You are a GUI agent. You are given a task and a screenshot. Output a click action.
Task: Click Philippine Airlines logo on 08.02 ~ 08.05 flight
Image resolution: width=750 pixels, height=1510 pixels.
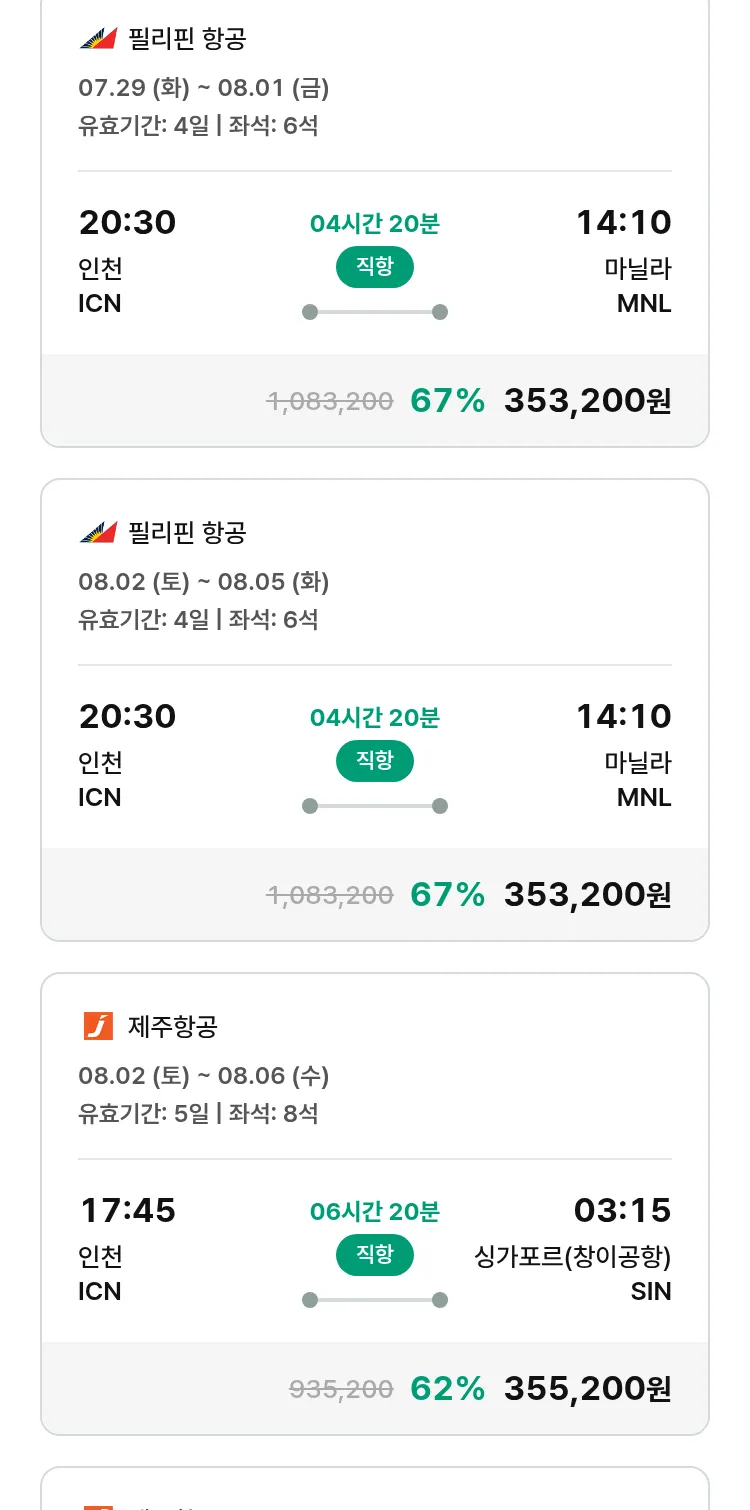pos(98,533)
